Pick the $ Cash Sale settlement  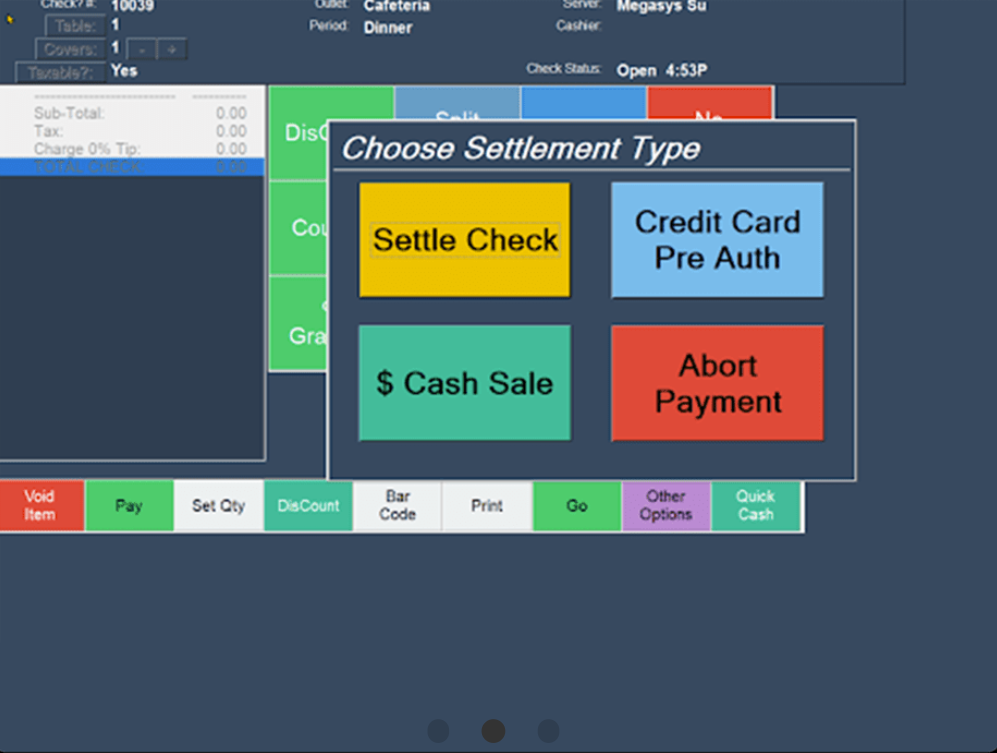click(465, 383)
